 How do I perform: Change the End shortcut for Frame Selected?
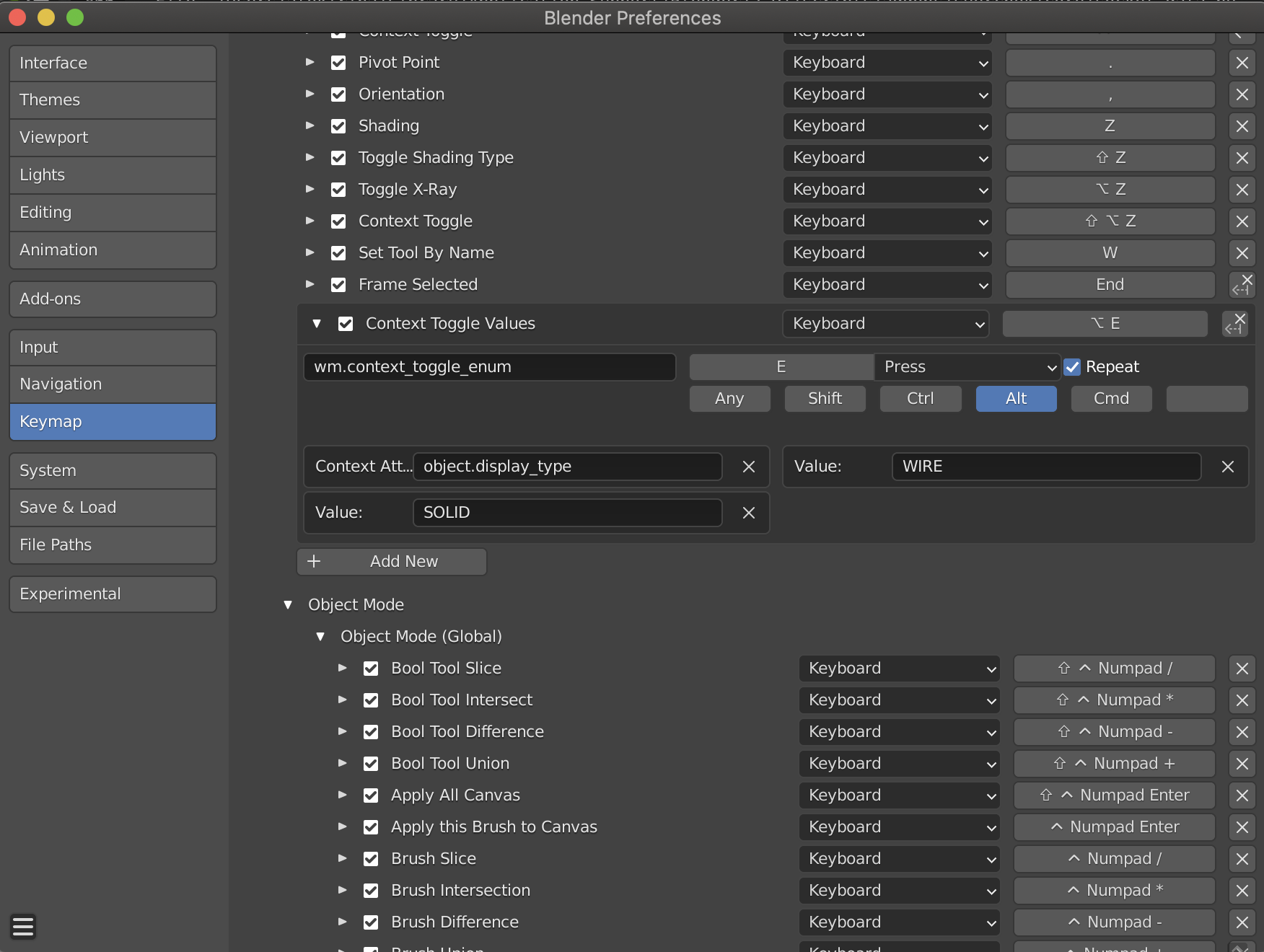1110,285
